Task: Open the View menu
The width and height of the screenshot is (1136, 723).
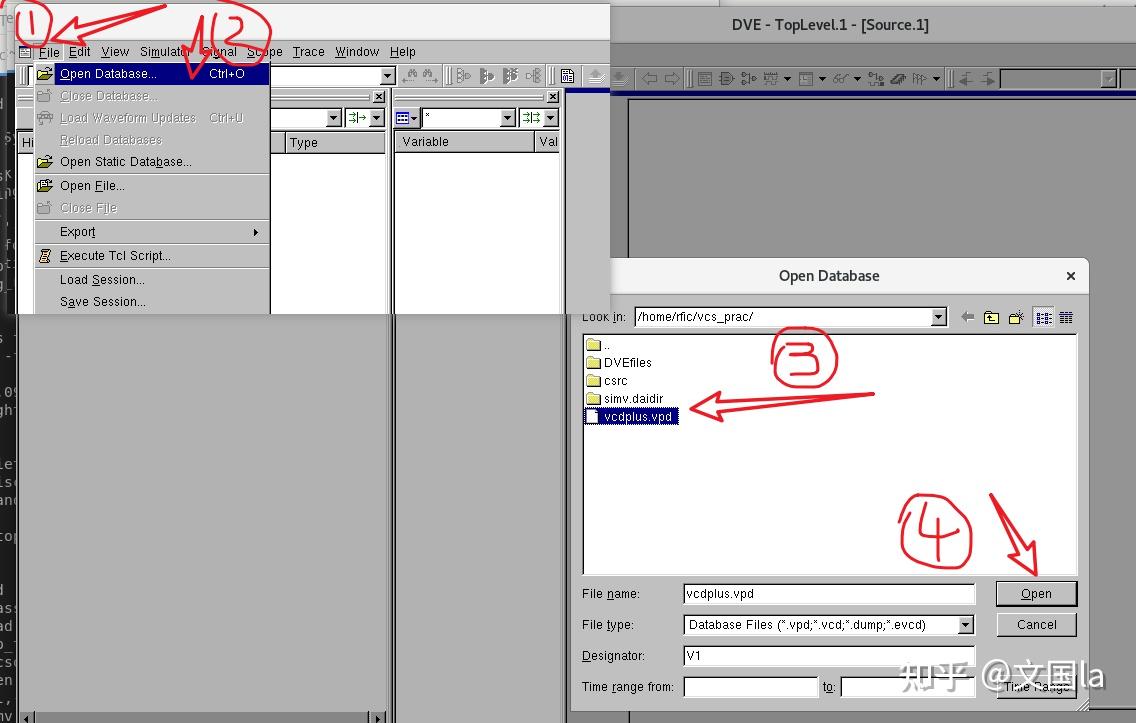Action: tap(114, 52)
